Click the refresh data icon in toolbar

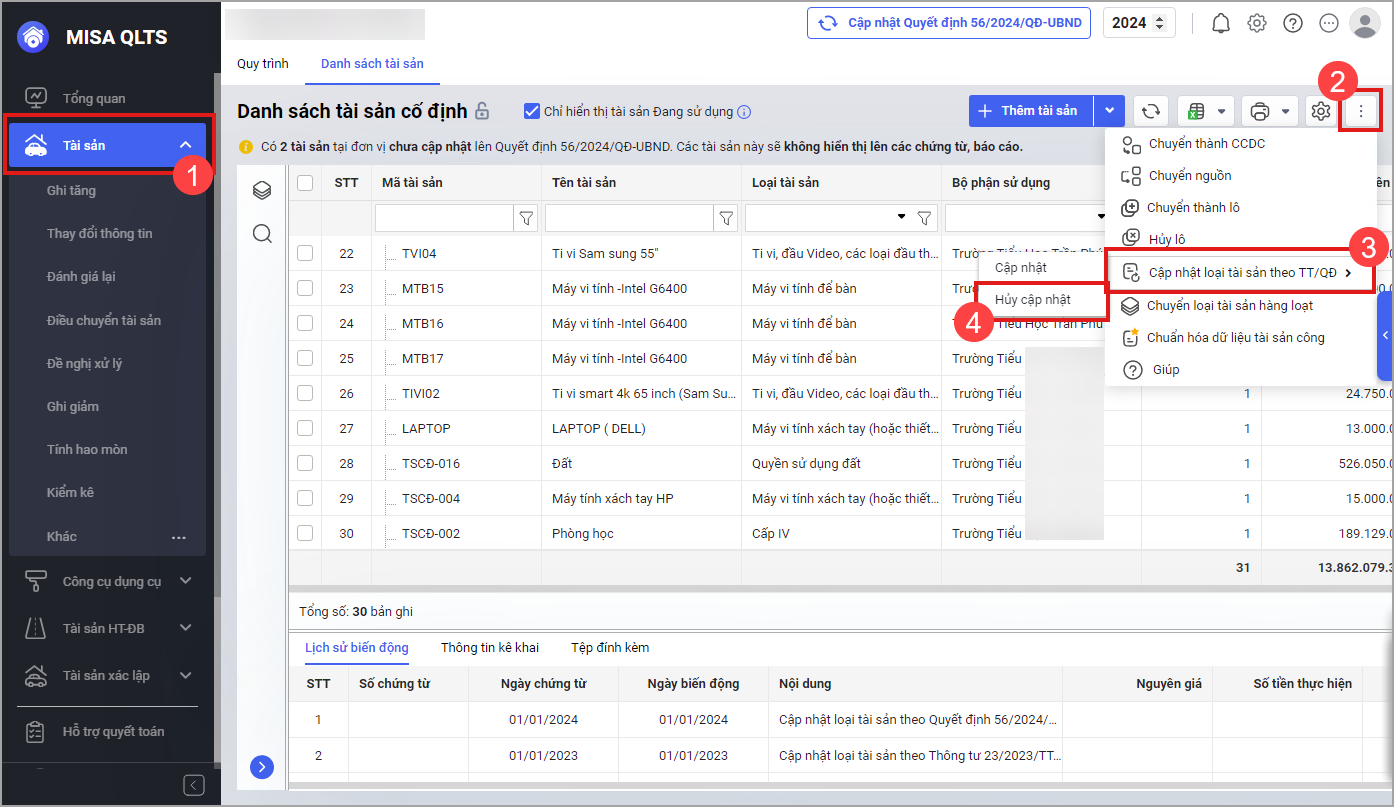click(x=1151, y=111)
